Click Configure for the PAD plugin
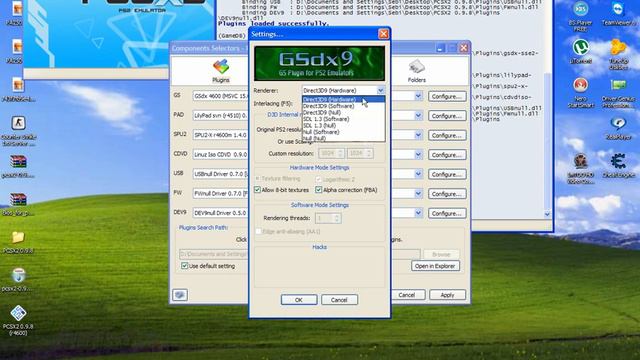This screenshot has height=360, width=640. (447, 116)
